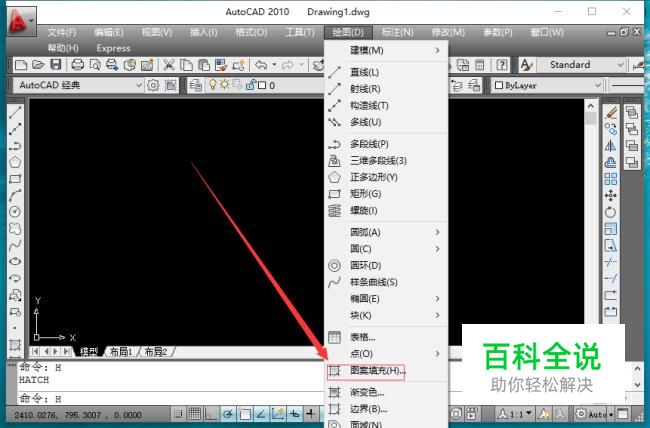Open the Undo history dropdown arrow

coord(274,65)
